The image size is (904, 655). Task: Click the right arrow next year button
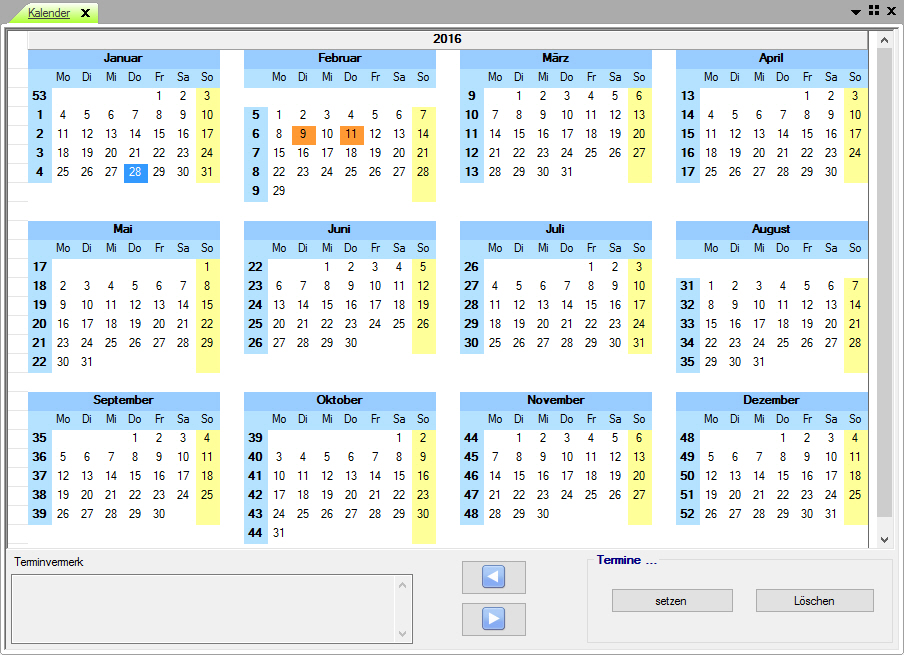[x=493, y=619]
